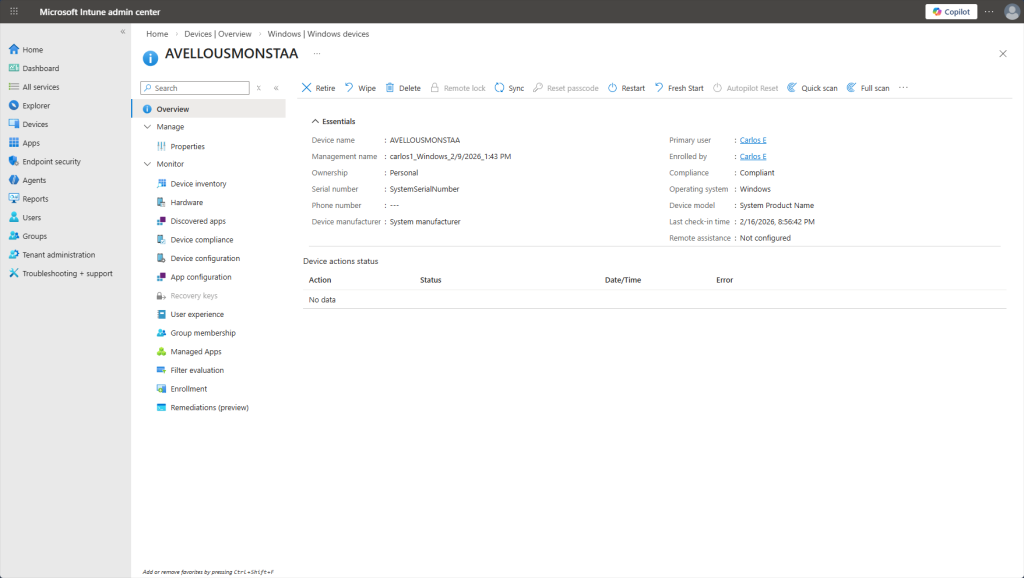Collapse the Manage menu group

click(148, 127)
